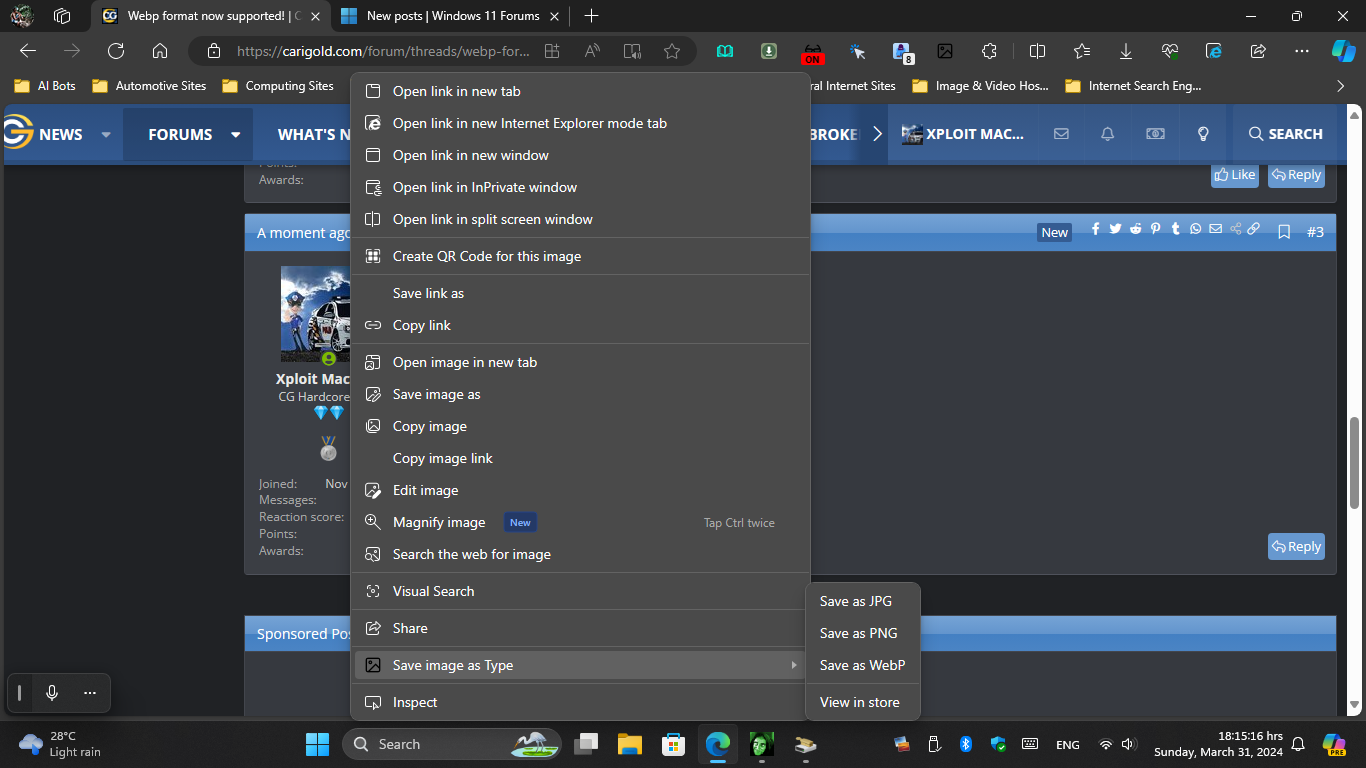Show more favorites bar items

[x=1341, y=86]
